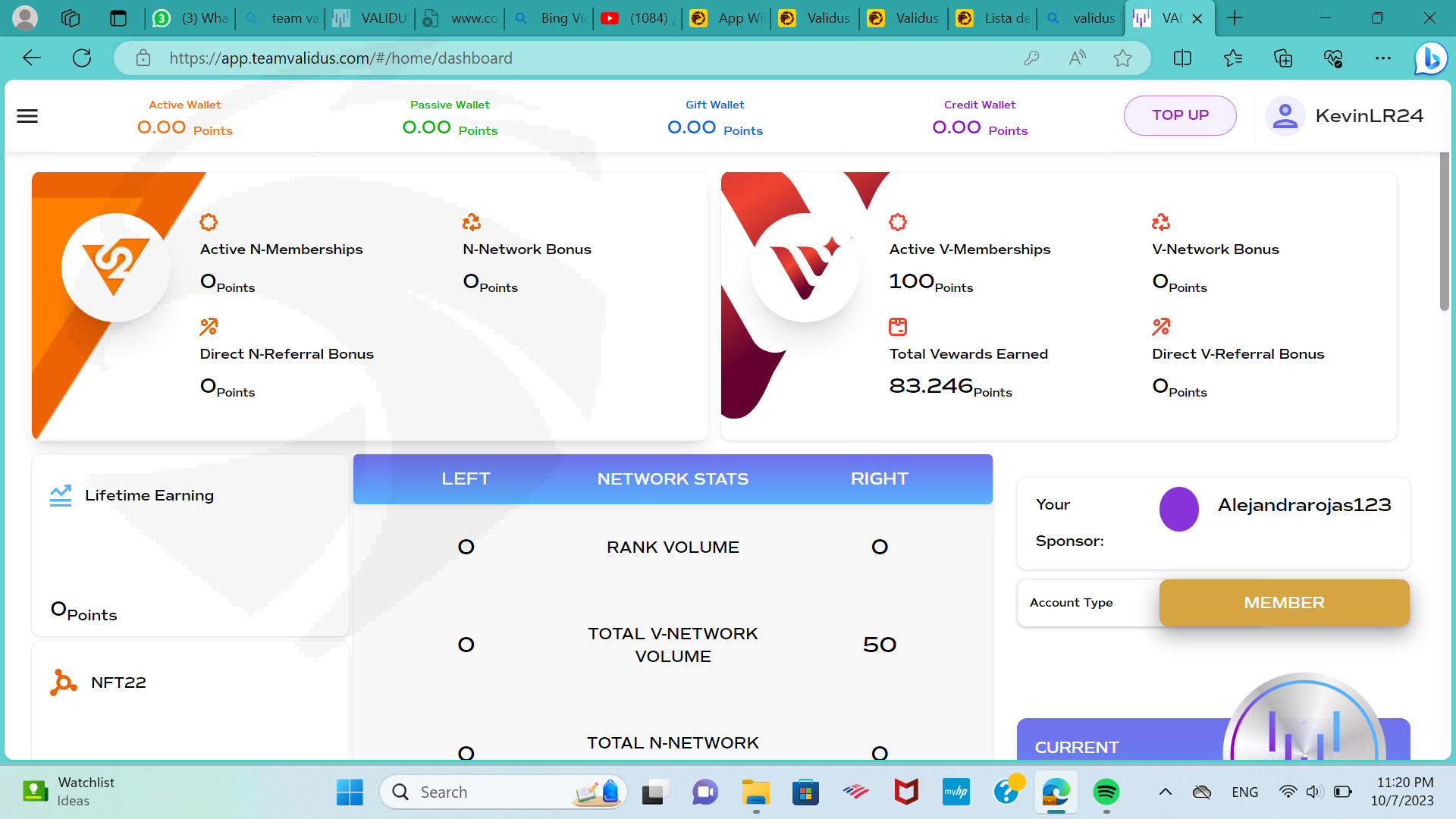Click the Total Vewards Earned value 83.246
The width and height of the screenshot is (1456, 819).
[930, 386]
